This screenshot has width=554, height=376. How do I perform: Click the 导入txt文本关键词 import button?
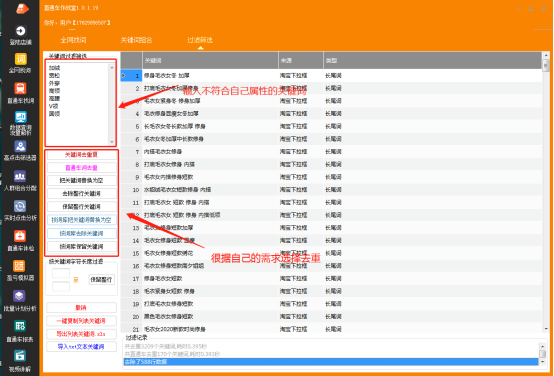(x=81, y=347)
